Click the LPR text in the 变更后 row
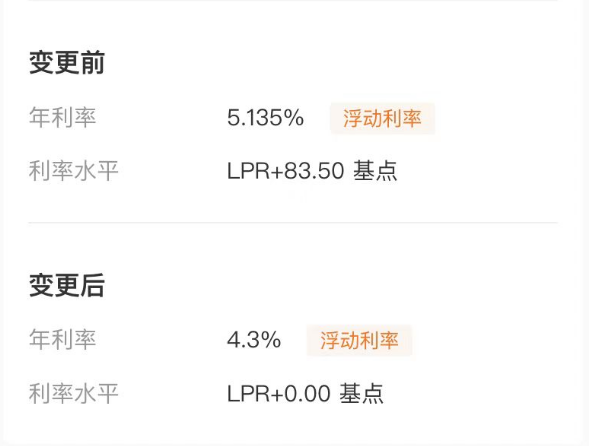The width and height of the screenshot is (589, 446). click(248, 394)
